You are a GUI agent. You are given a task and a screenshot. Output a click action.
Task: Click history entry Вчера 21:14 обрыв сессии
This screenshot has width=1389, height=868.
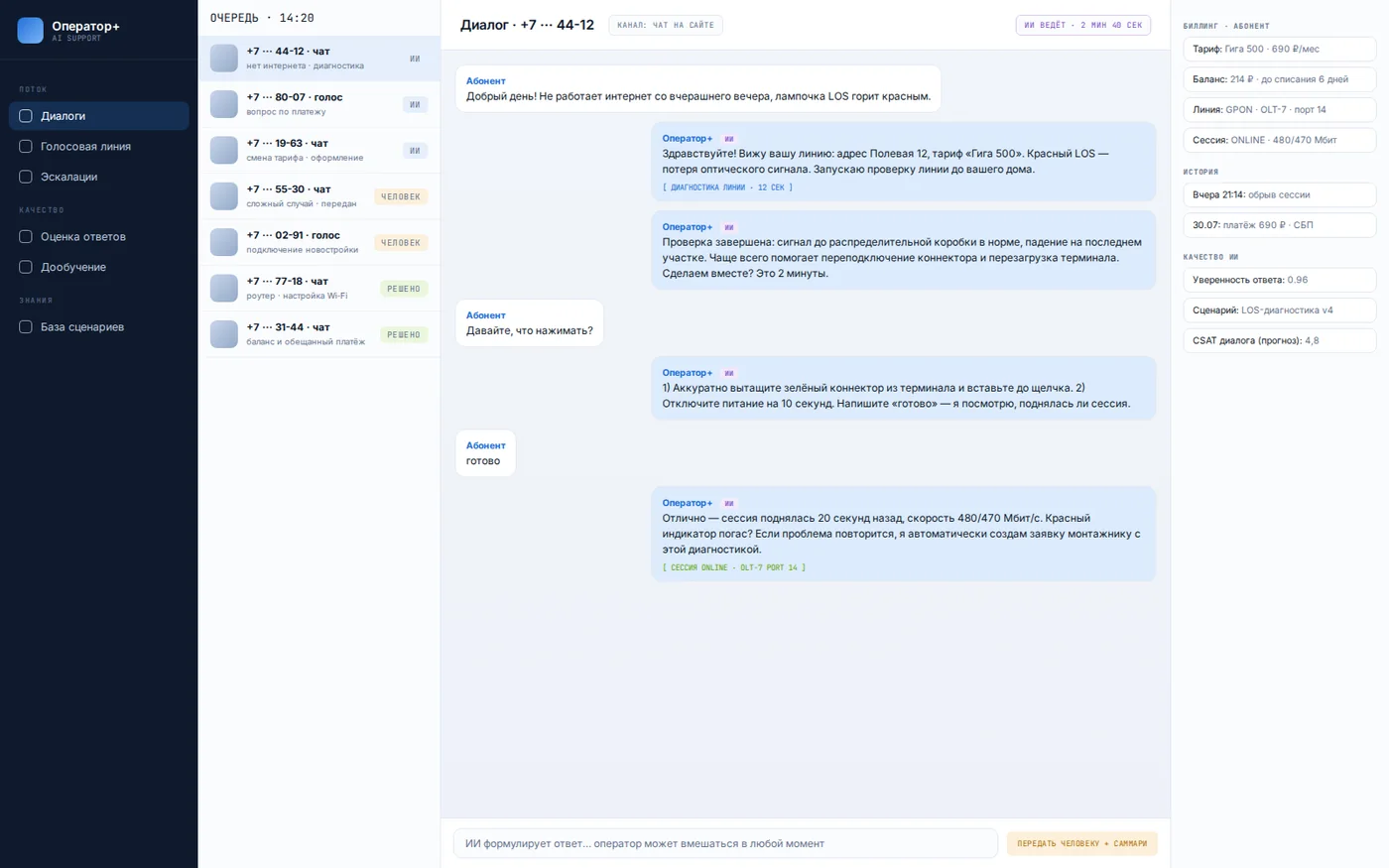click(x=1280, y=194)
